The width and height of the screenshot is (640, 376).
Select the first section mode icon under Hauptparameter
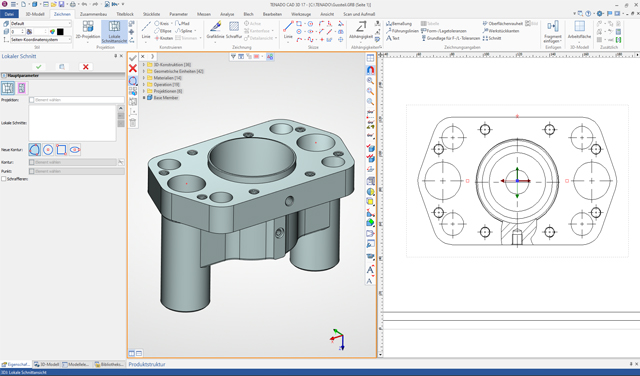[8, 88]
